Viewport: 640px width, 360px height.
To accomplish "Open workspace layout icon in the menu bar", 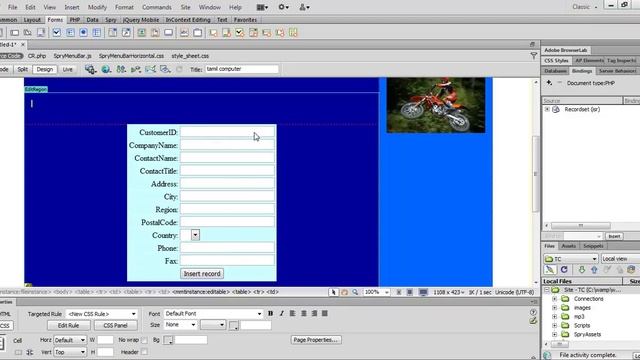I will pyautogui.click(x=262, y=7).
